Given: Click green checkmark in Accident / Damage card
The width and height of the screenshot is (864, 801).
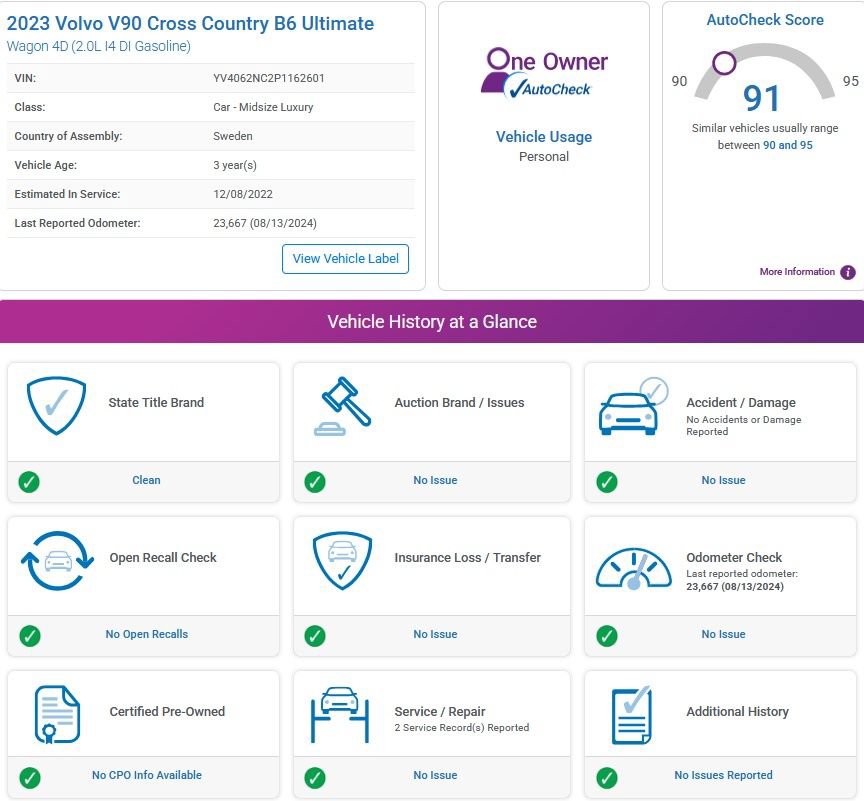Looking at the screenshot, I should pos(607,481).
